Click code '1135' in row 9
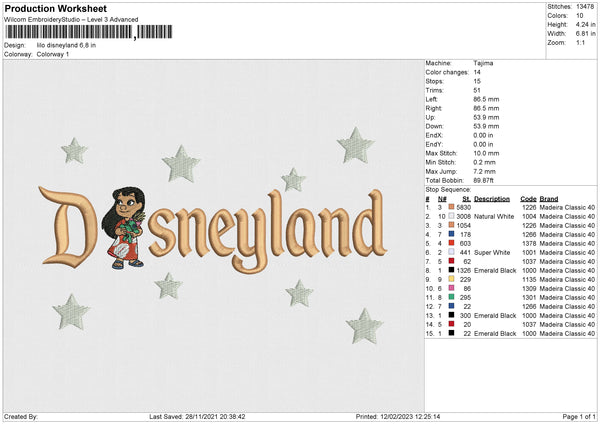The height and width of the screenshot is (424, 600). tap(529, 279)
